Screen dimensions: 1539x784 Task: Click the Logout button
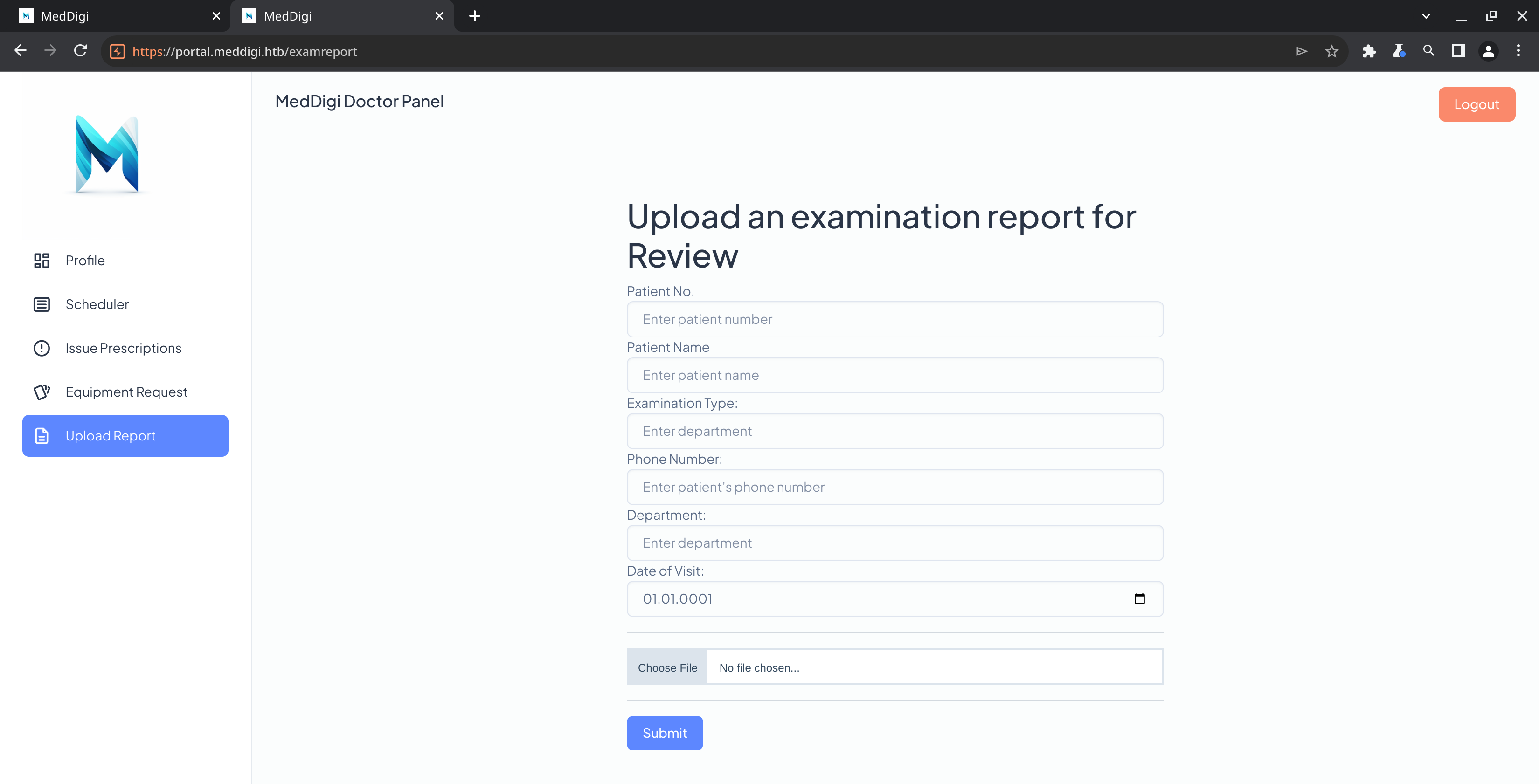point(1476,104)
